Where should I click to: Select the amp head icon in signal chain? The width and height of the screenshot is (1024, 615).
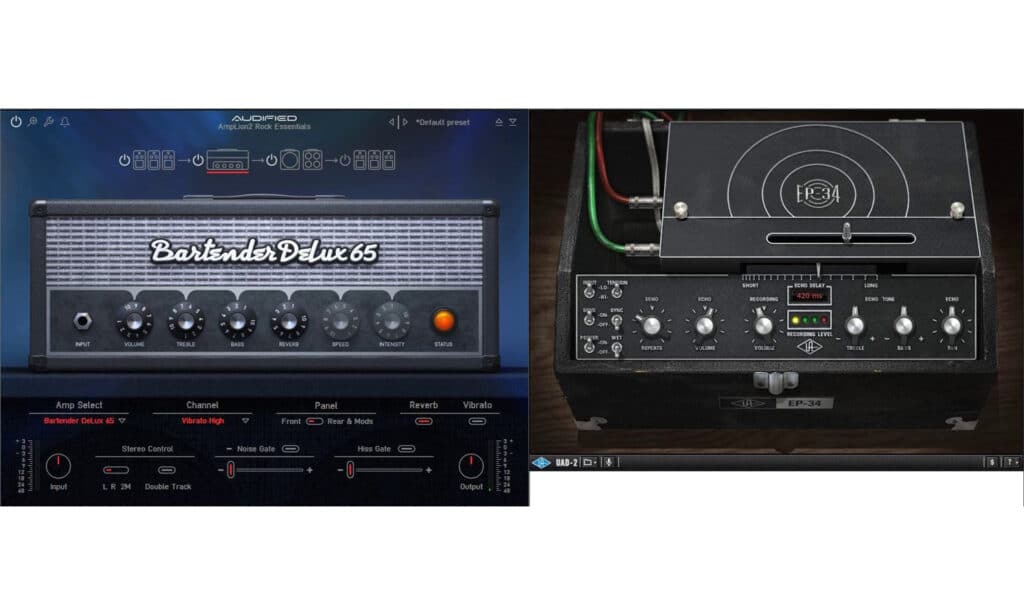click(227, 161)
